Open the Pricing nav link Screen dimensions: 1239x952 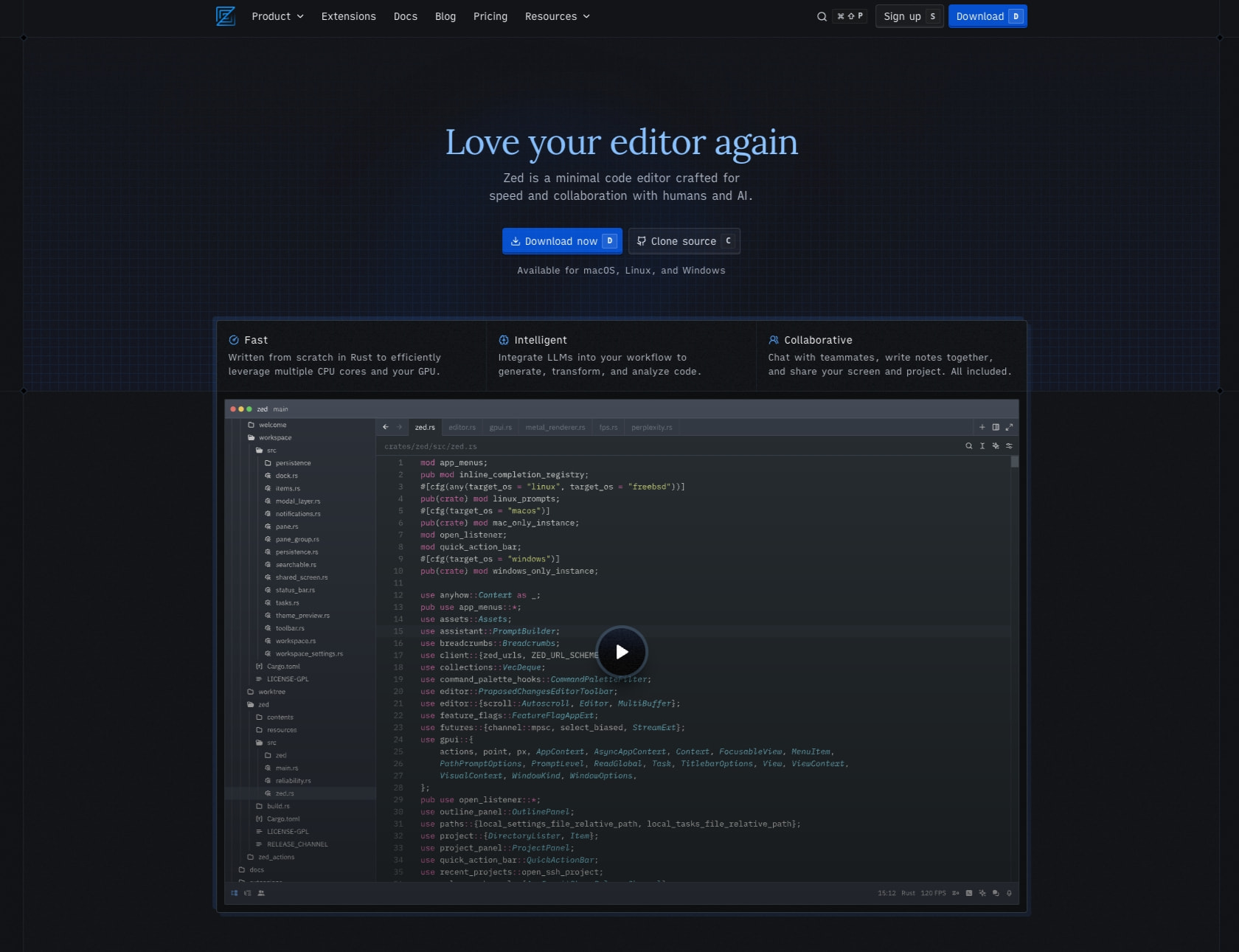point(490,16)
